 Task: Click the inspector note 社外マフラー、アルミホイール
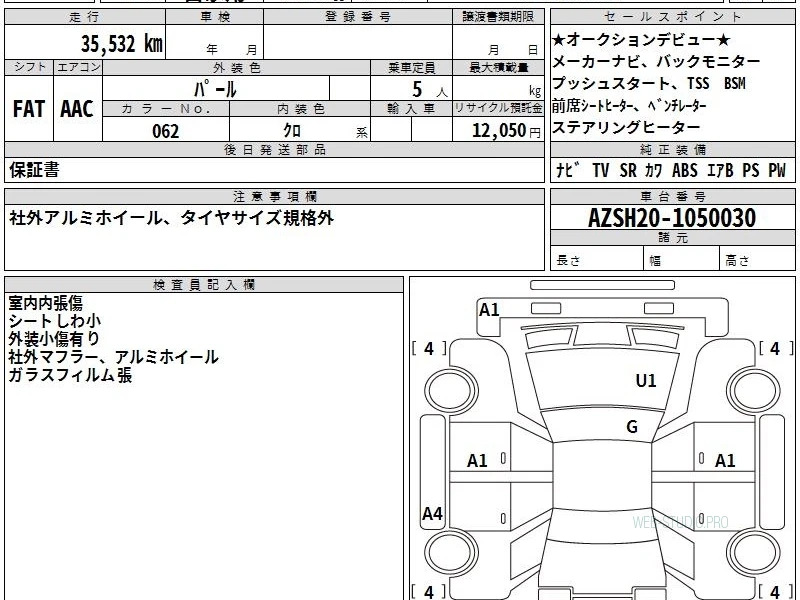coord(113,357)
